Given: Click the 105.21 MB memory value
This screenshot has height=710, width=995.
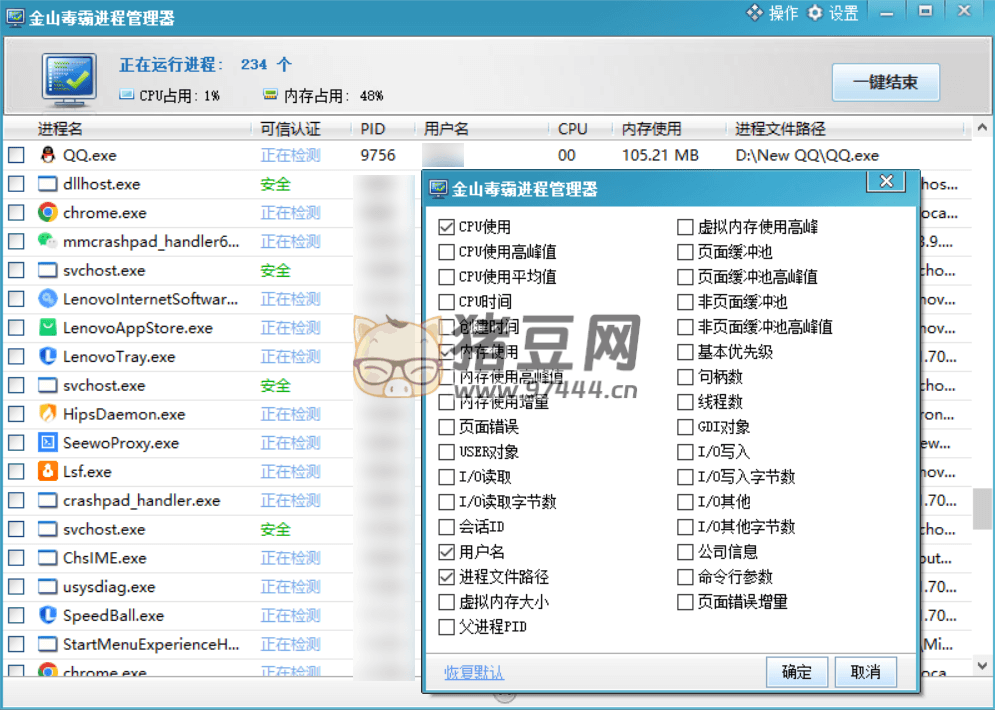Looking at the screenshot, I should tap(660, 155).
